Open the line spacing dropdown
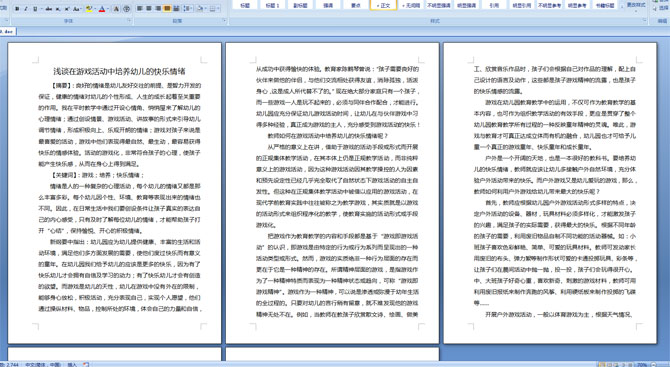The width and height of the screenshot is (670, 367). pyautogui.click(x=188, y=8)
